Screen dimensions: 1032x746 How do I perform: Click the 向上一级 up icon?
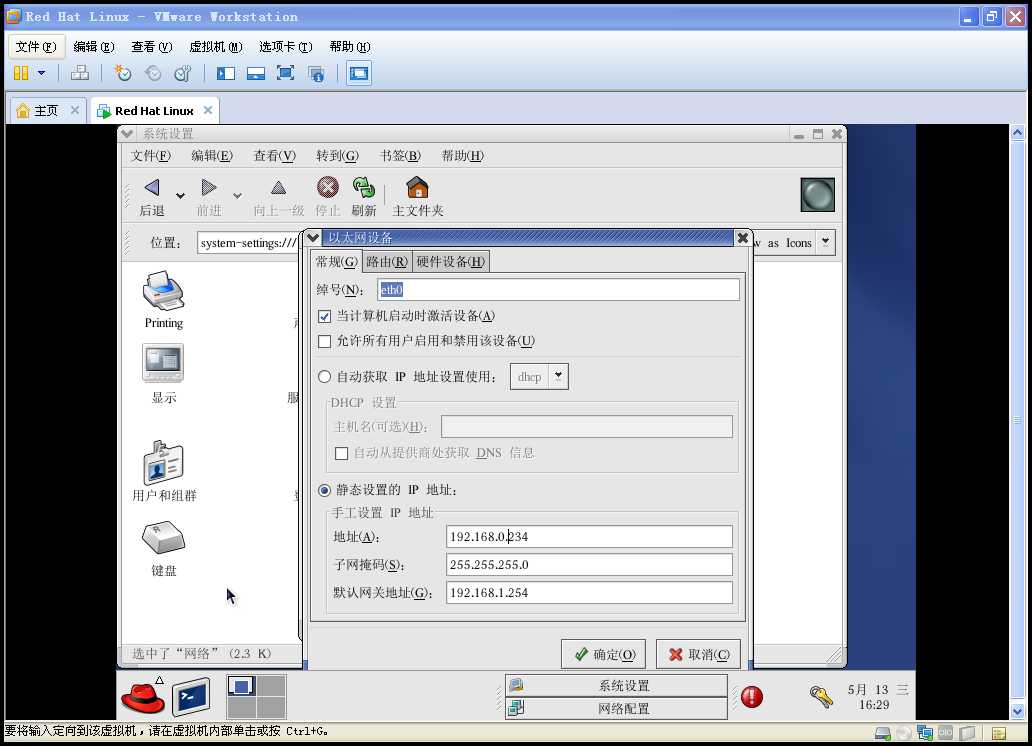278,188
